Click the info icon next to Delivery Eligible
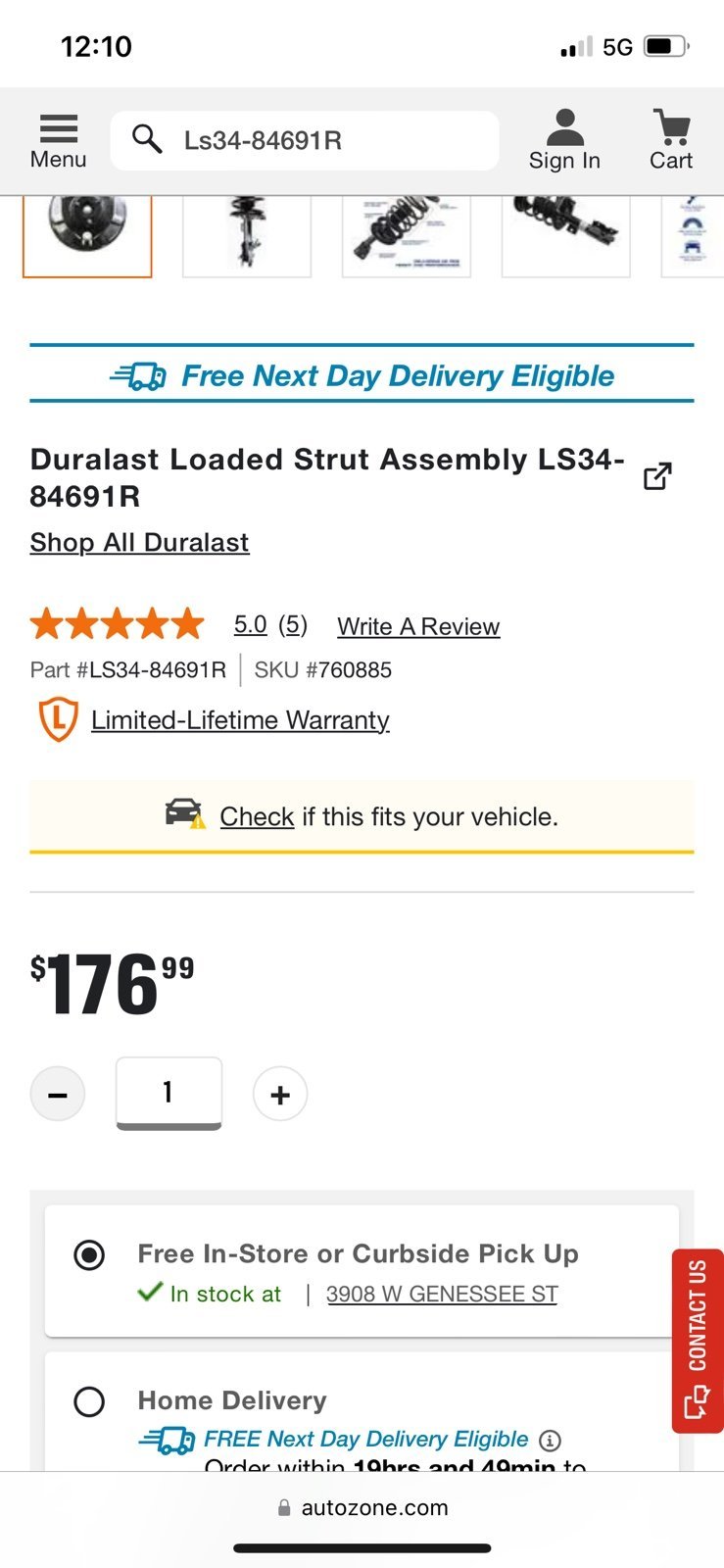The image size is (724, 1568). point(551,1440)
